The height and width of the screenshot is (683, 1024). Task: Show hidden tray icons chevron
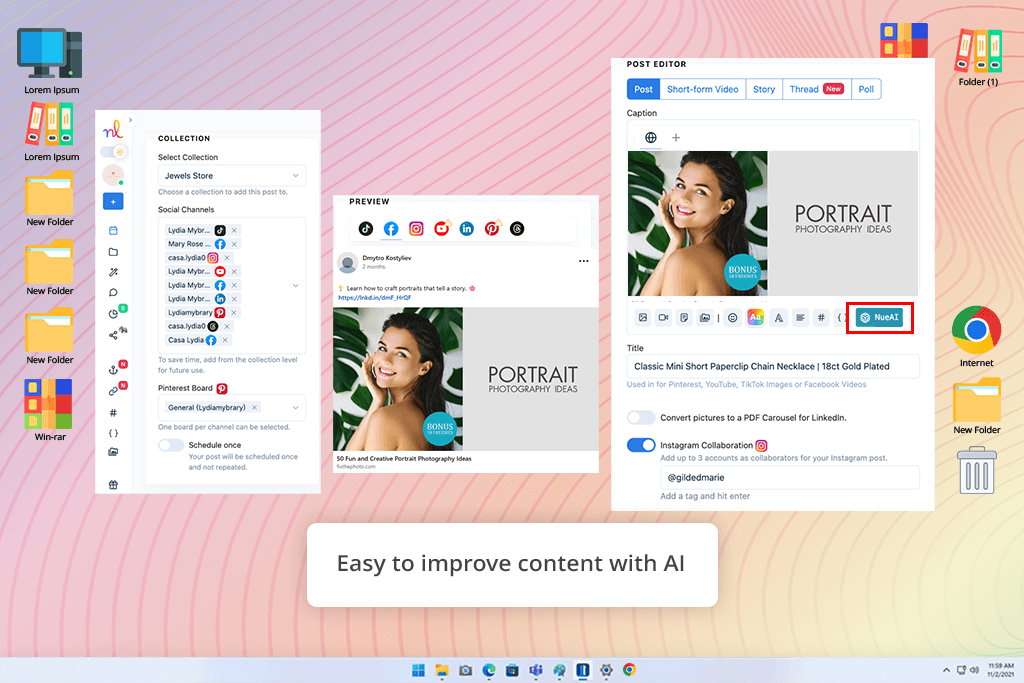click(x=946, y=670)
